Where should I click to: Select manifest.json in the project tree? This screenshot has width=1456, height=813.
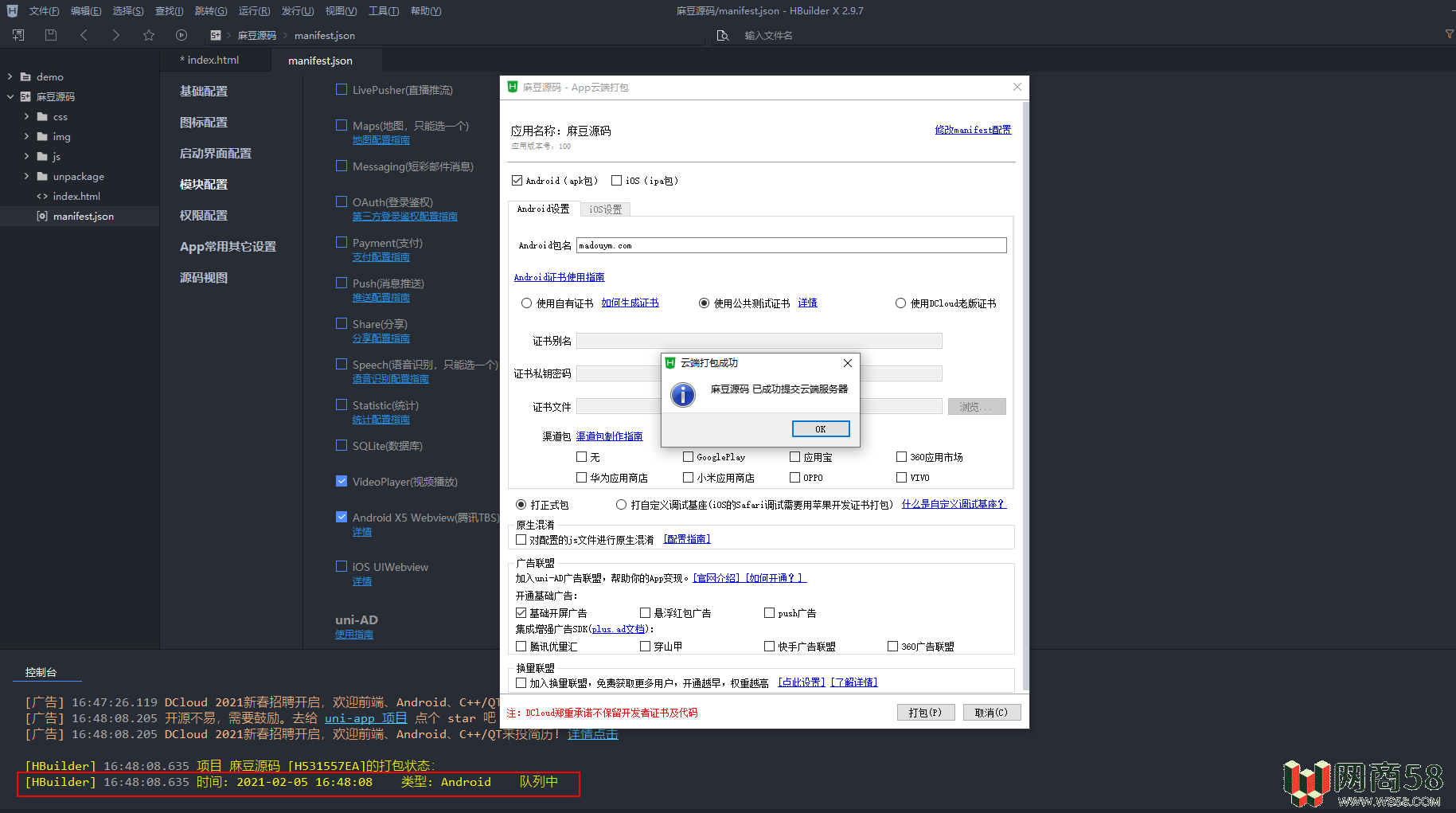tap(80, 216)
